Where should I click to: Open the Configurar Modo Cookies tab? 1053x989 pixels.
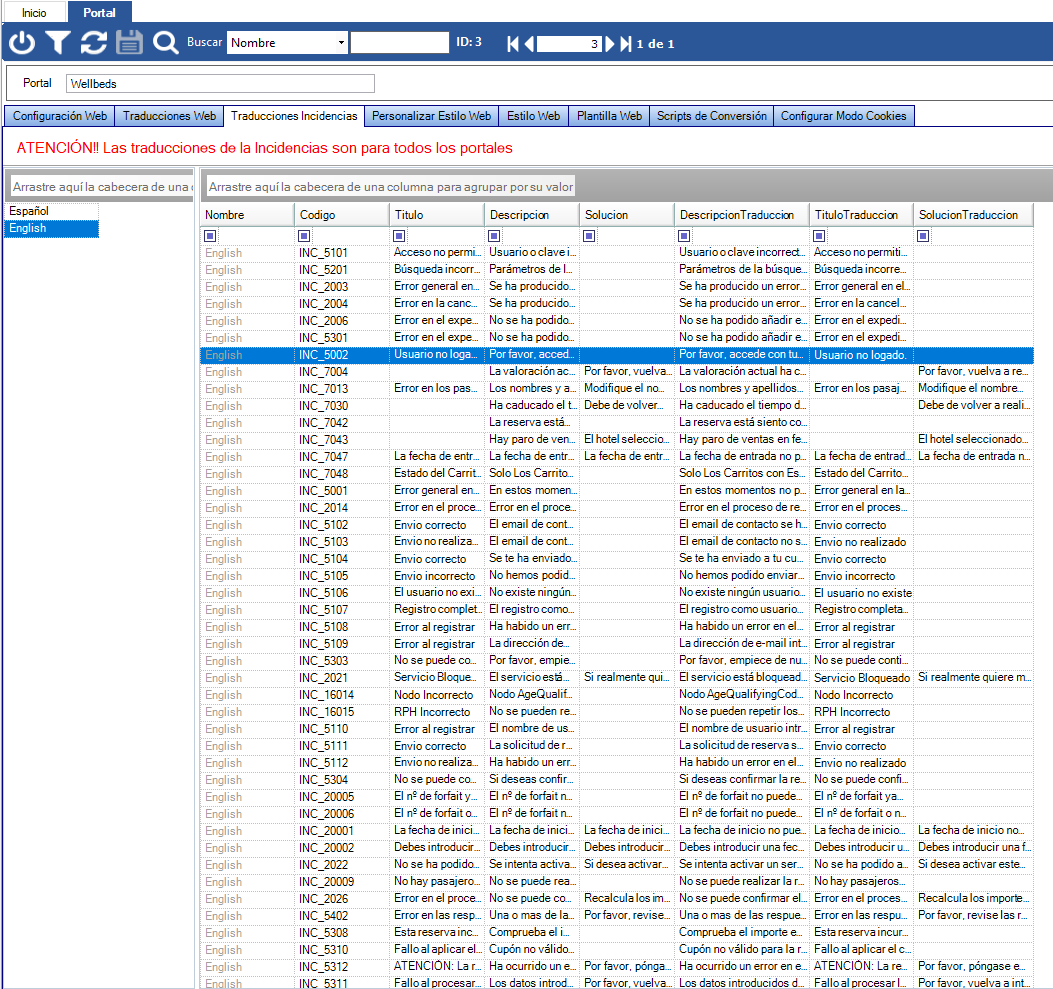tap(843, 116)
